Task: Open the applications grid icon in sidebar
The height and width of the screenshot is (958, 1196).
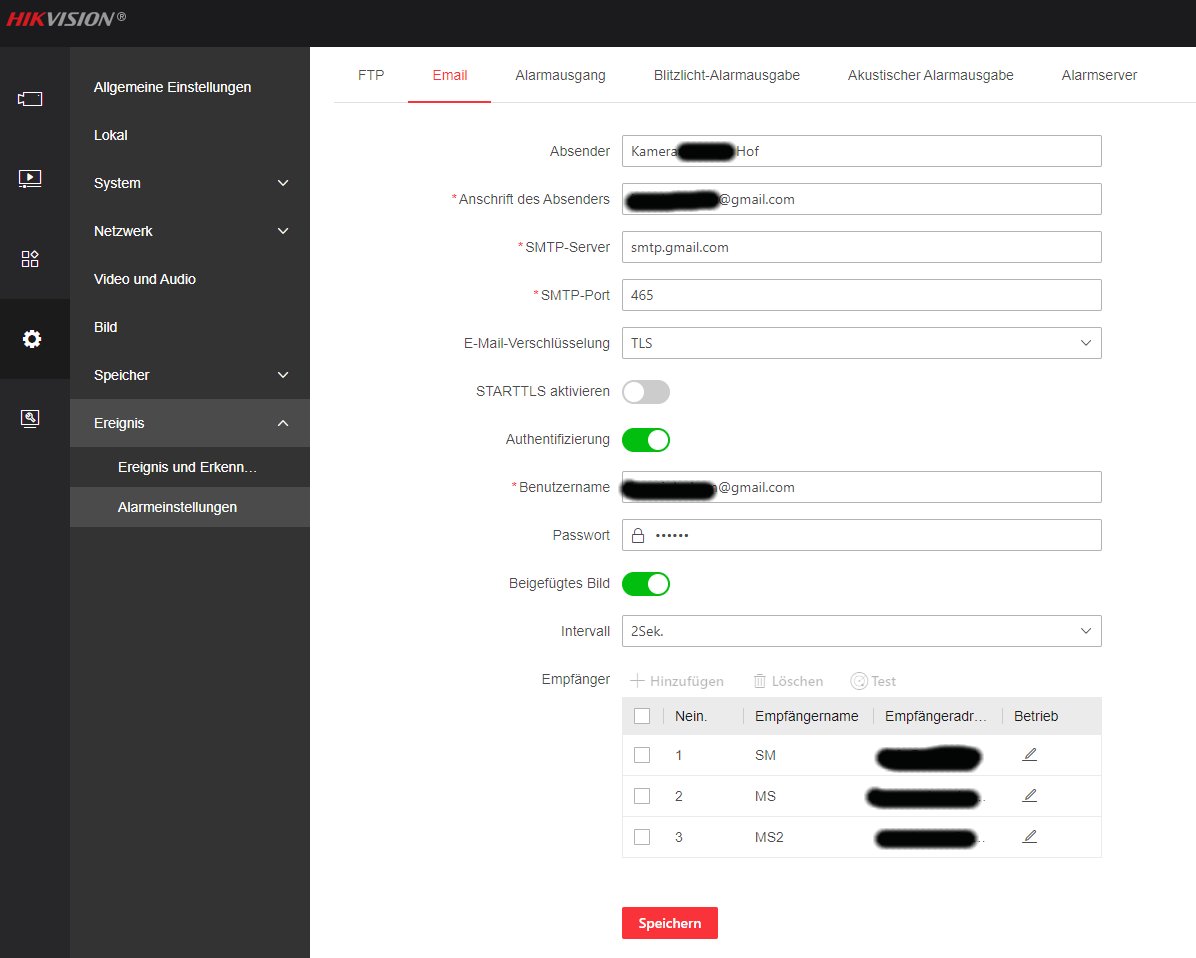Action: [30, 259]
